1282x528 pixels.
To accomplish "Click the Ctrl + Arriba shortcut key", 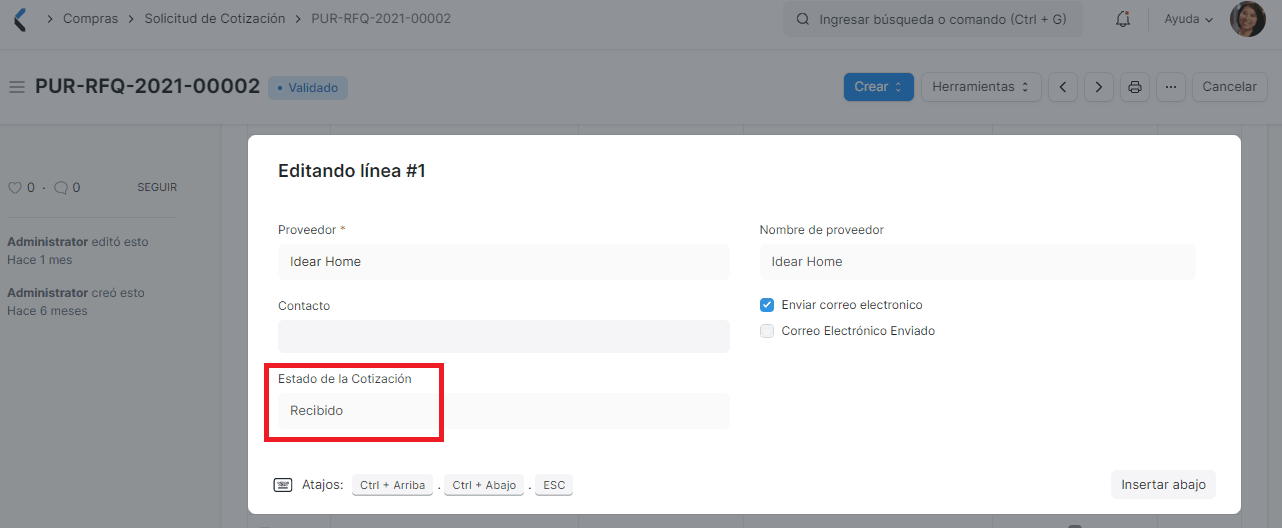I will click(393, 485).
